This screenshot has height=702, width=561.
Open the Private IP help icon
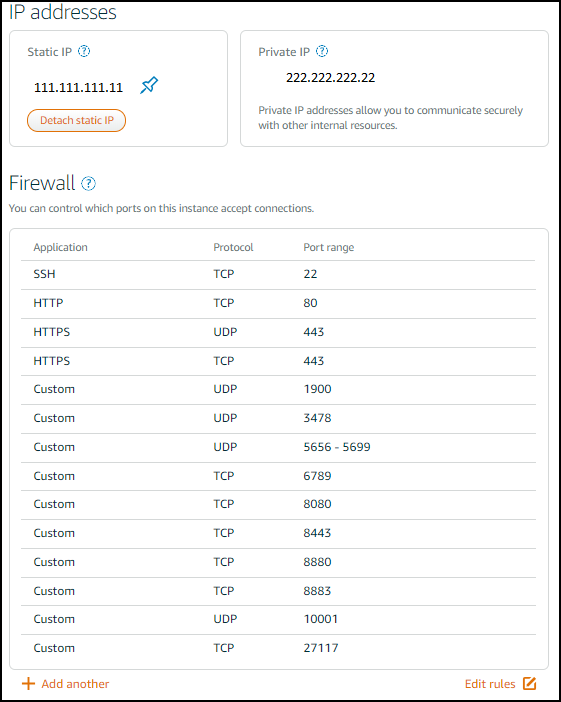[x=322, y=51]
